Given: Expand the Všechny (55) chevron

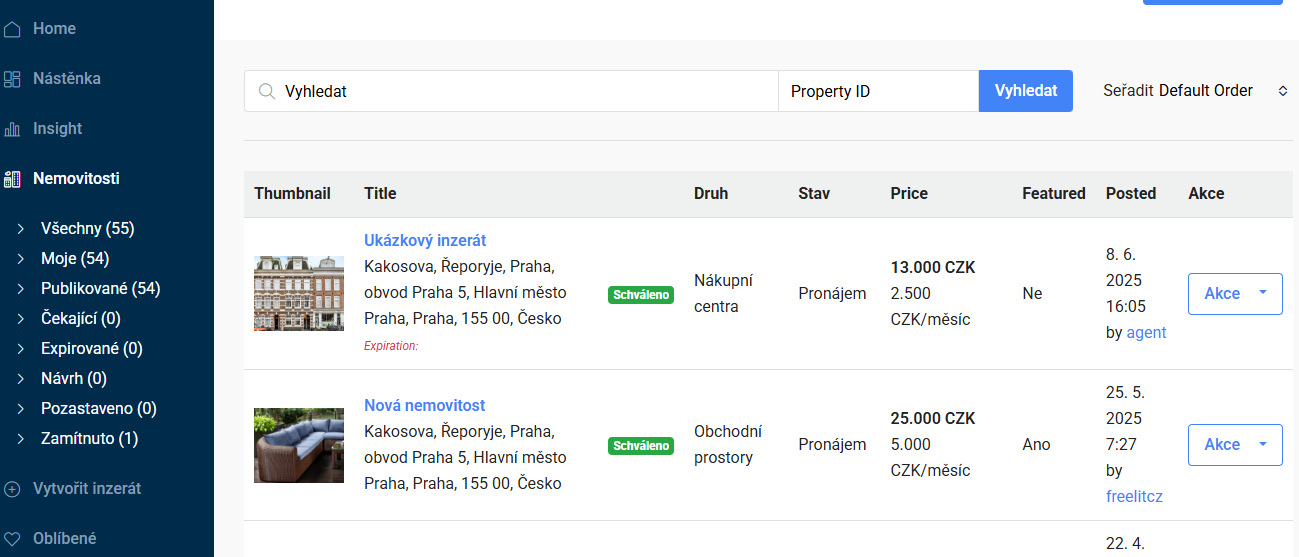Looking at the screenshot, I should [x=21, y=229].
